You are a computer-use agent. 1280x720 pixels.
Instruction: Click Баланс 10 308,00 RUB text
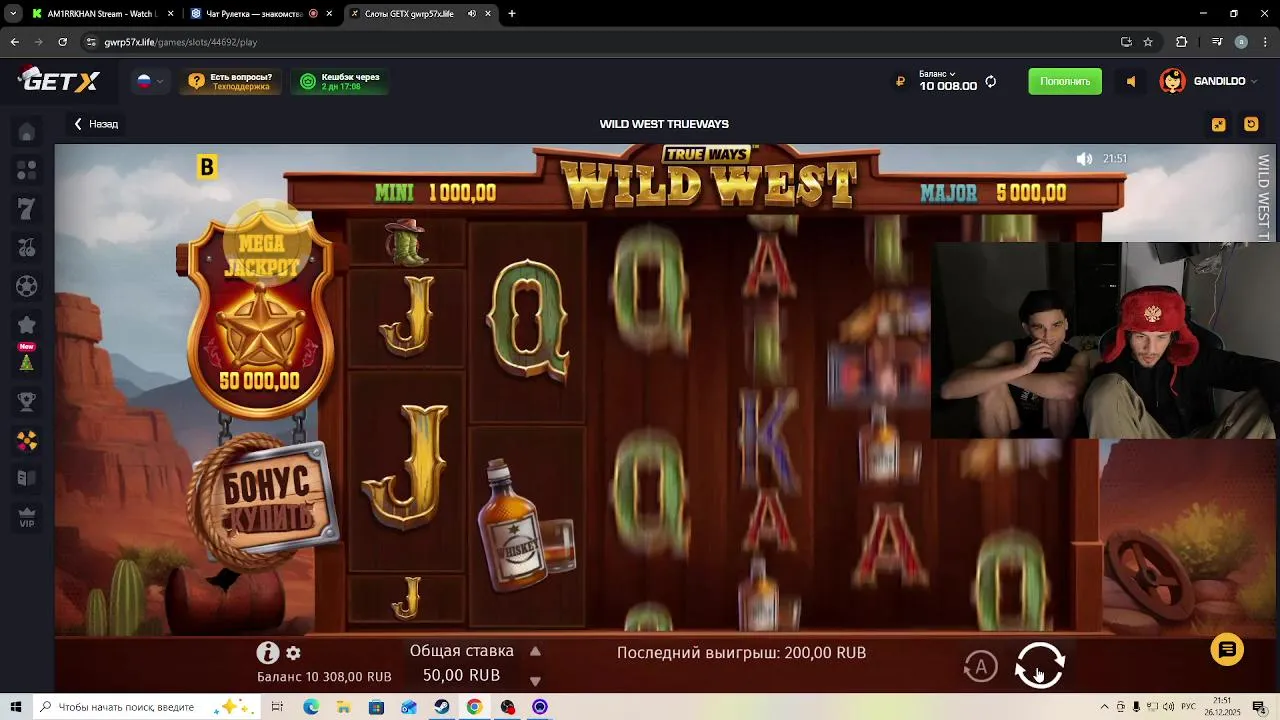324,677
